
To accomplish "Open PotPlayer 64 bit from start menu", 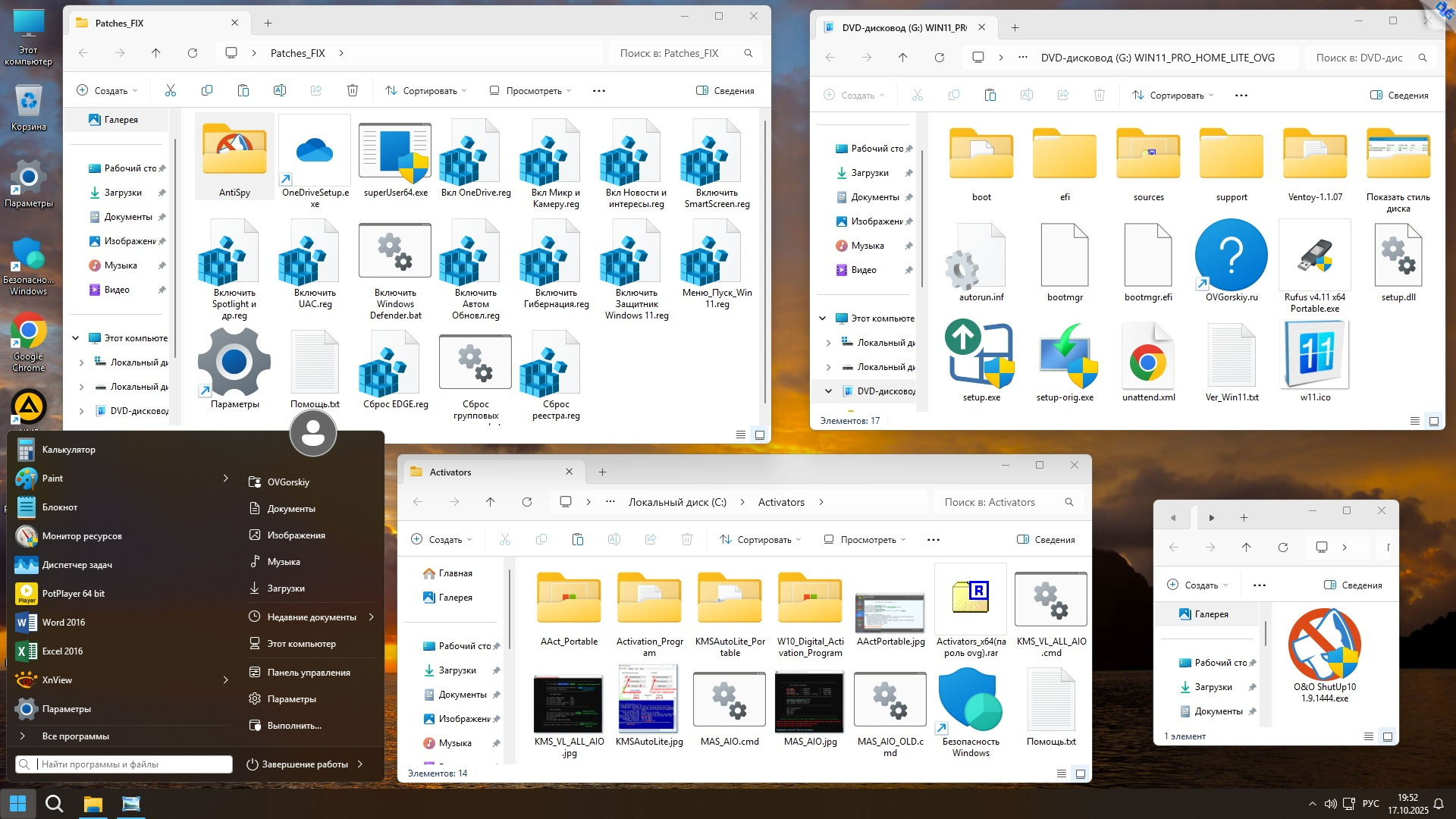I will point(73,594).
